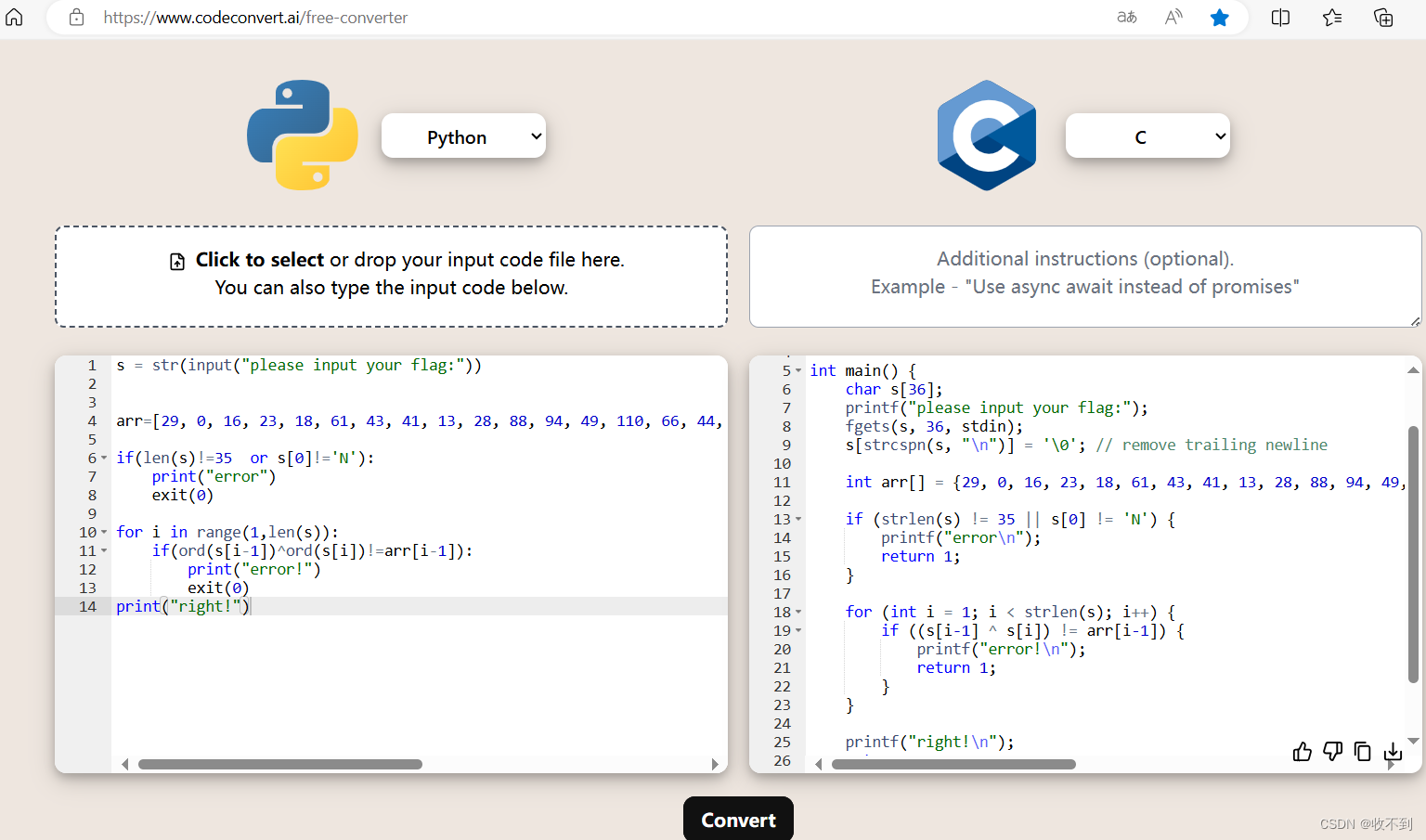The width and height of the screenshot is (1426, 840).
Task: Click the 'please input your flag' Python line
Action: click(x=299, y=366)
